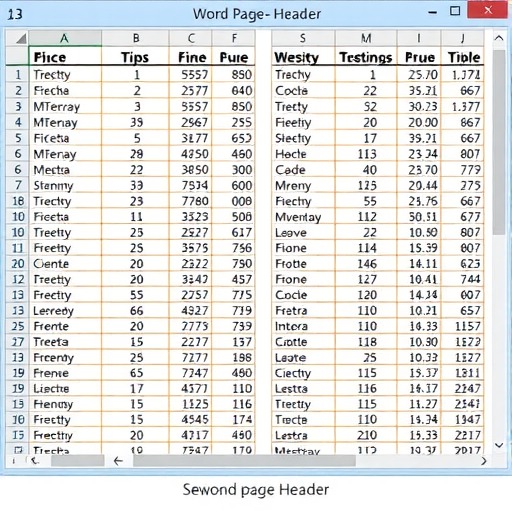Click the "Wesity" header cell
Screen dimensions: 512x512
pyautogui.click(x=303, y=57)
